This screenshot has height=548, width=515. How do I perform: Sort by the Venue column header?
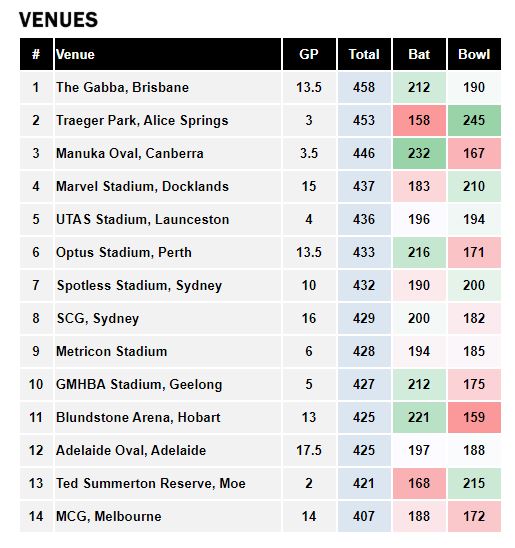pyautogui.click(x=168, y=54)
